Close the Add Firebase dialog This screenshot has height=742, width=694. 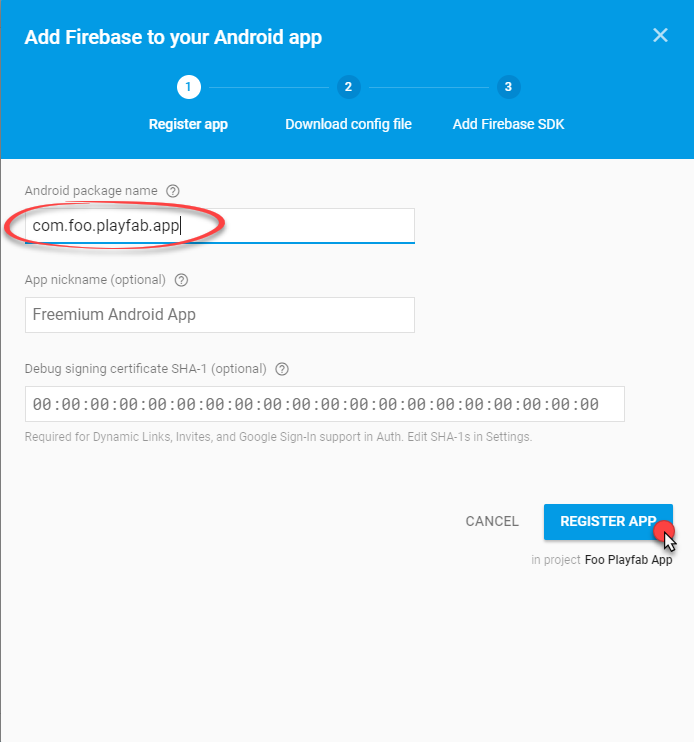coord(660,35)
